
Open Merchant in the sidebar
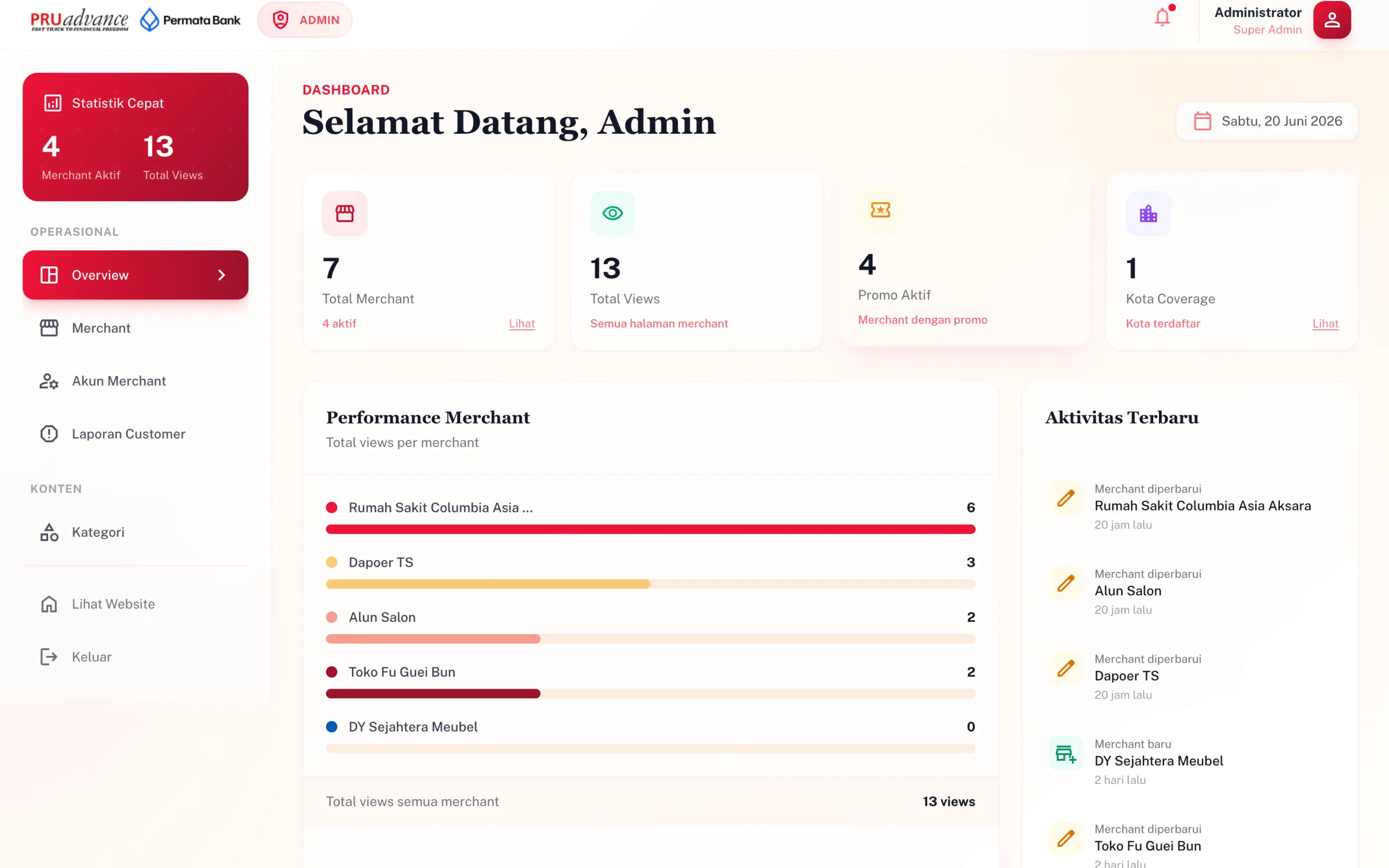[x=135, y=328]
